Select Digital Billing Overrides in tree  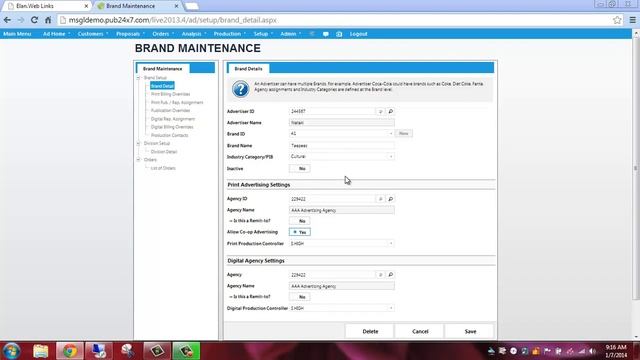pos(172,127)
